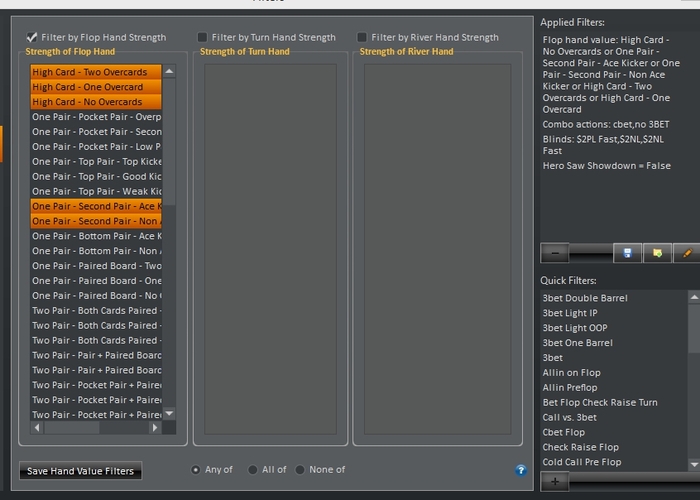Click the minus button under Applied Filters
700x500 pixels.
point(554,253)
